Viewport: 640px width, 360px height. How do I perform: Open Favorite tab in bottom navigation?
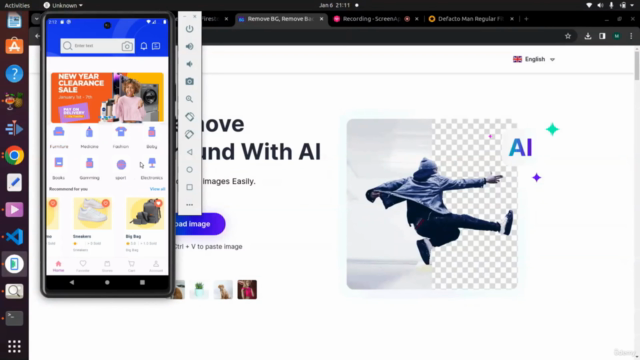pos(83,266)
